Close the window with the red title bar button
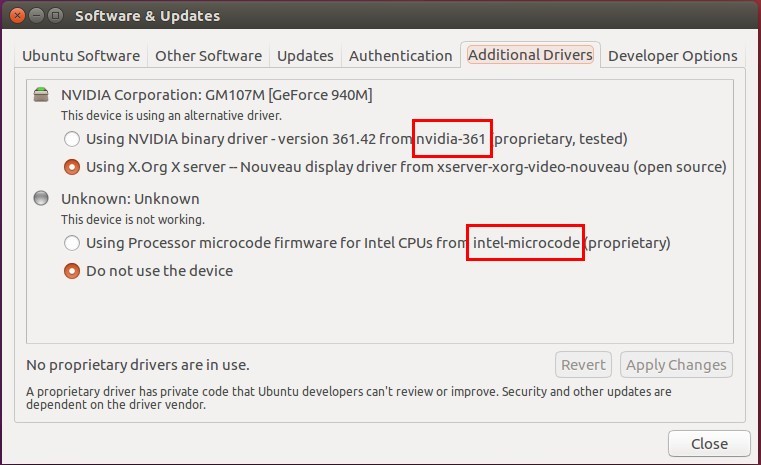This screenshot has width=761, height=465. click(17, 16)
